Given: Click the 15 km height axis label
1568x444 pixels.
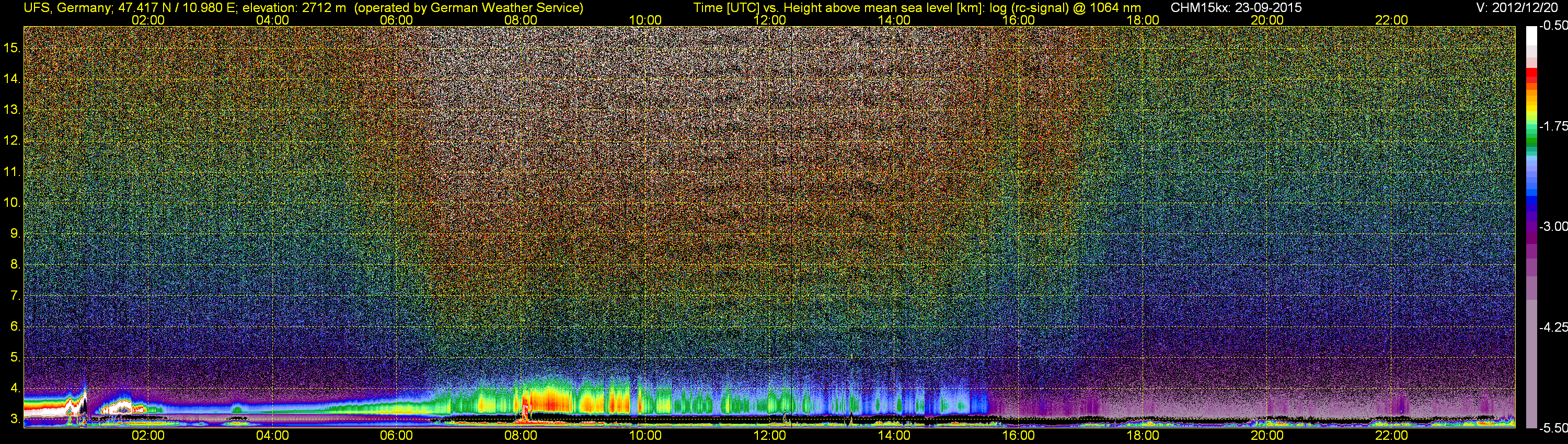Looking at the screenshot, I should tap(11, 48).
